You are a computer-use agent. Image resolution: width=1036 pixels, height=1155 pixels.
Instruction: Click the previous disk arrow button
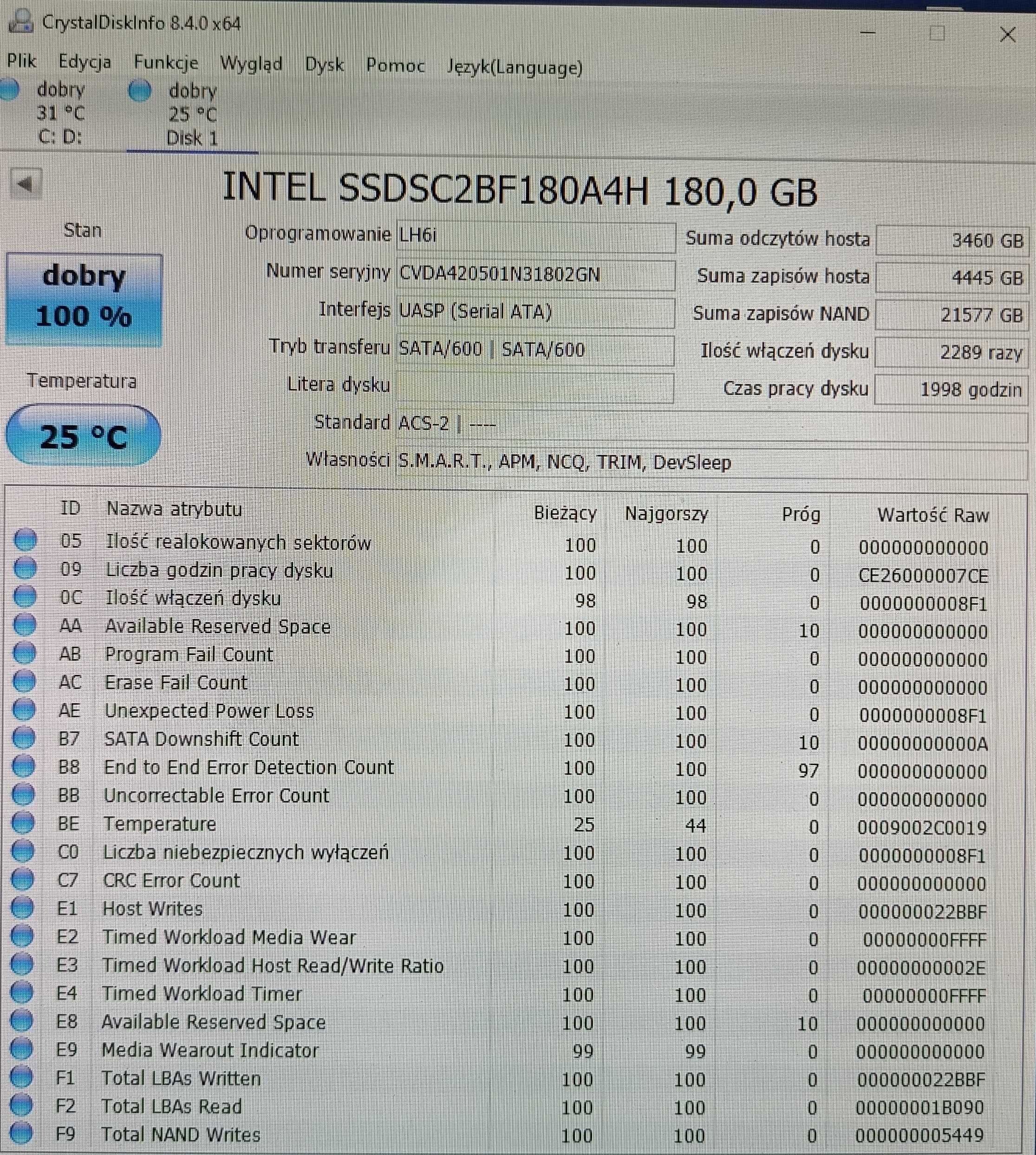coord(26,184)
